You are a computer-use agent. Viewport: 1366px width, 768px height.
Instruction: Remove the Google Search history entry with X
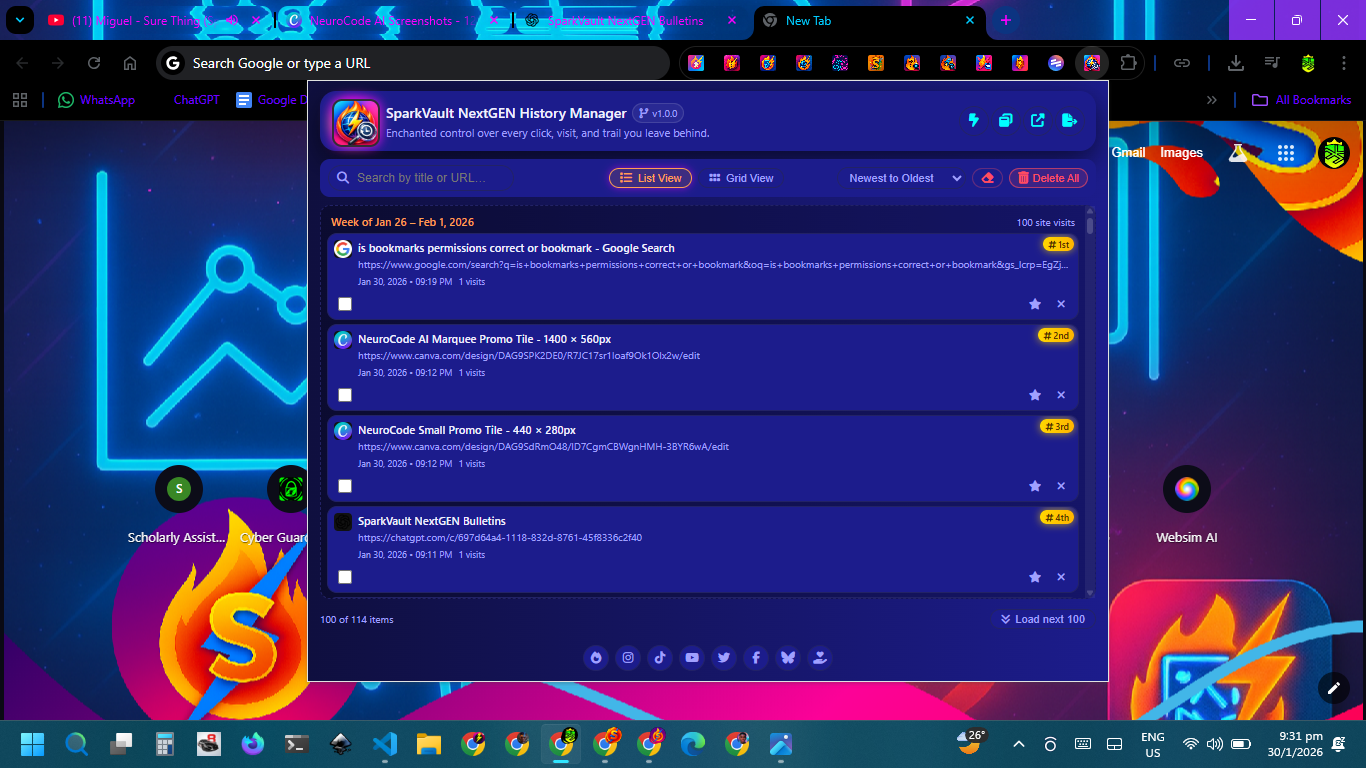1061,304
